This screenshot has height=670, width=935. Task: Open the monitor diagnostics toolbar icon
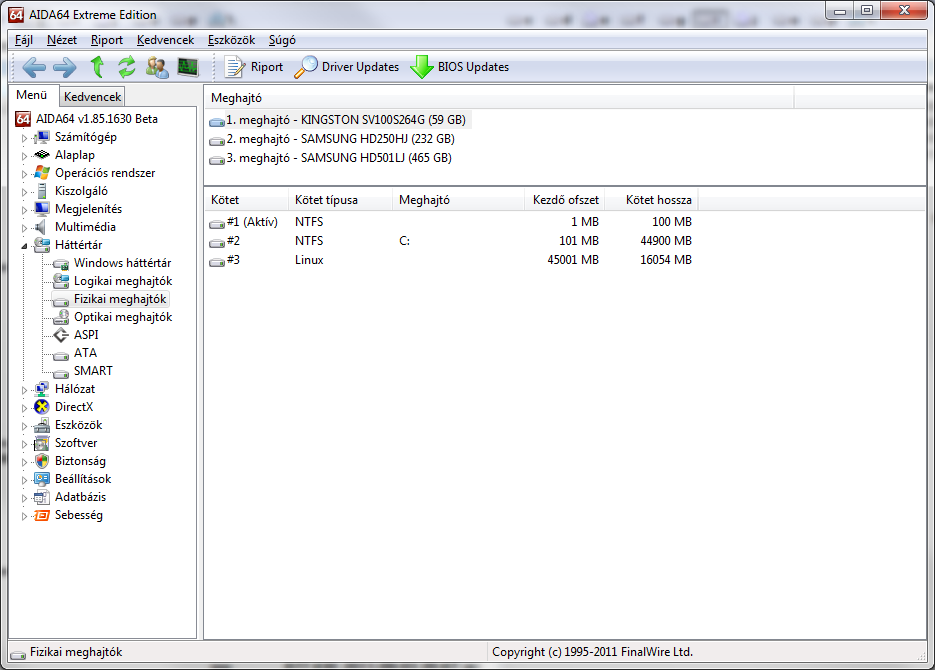188,67
